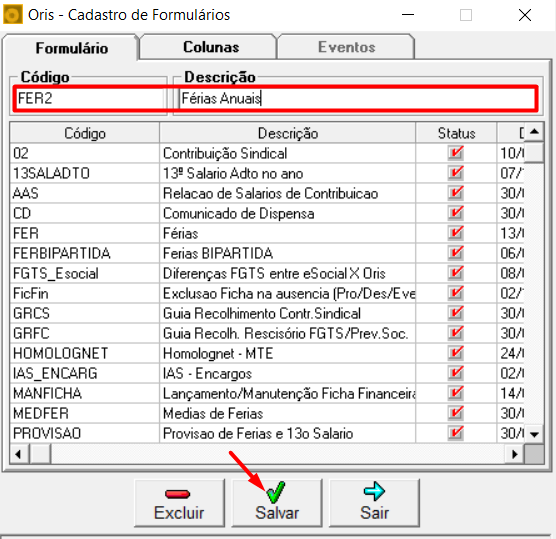The height and width of the screenshot is (539, 556).
Task: Click the Oris application icon in title bar
Action: (x=12, y=15)
